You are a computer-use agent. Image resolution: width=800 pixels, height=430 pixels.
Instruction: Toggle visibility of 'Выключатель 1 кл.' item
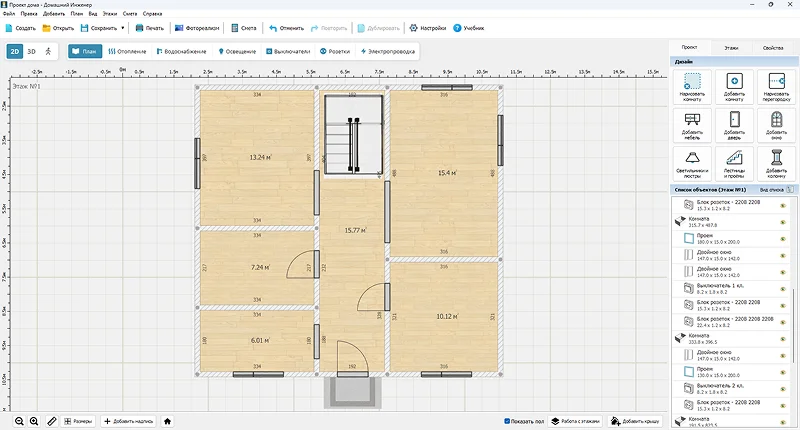pyautogui.click(x=782, y=287)
